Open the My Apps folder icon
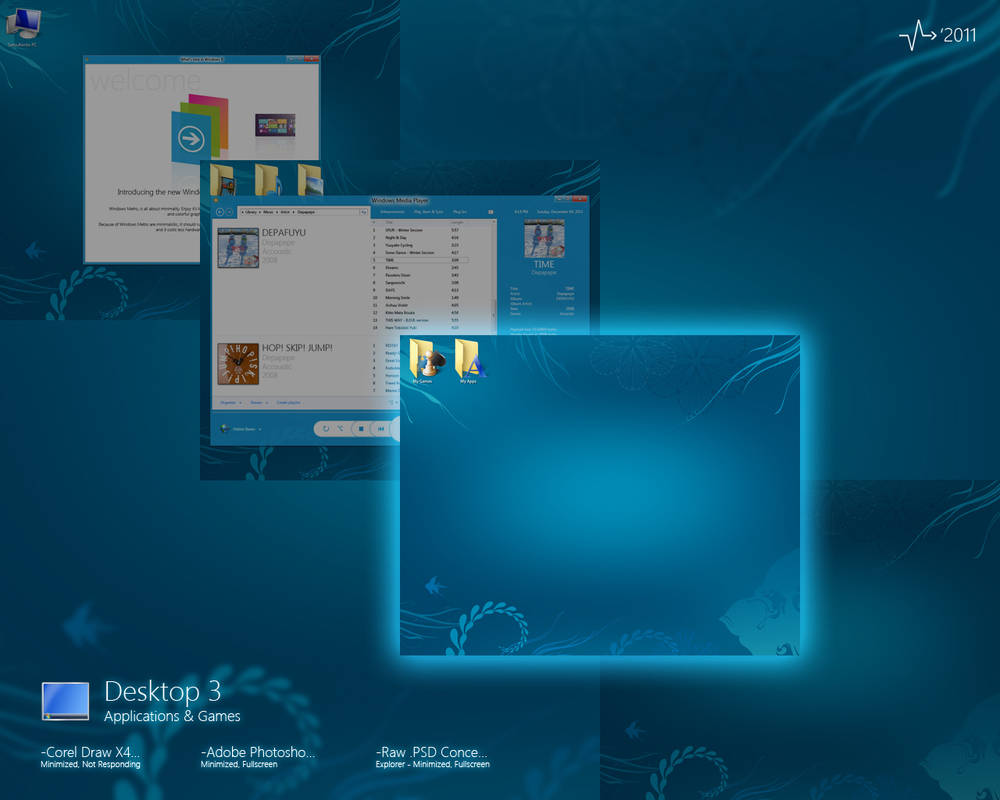1000x800 pixels. coord(469,361)
